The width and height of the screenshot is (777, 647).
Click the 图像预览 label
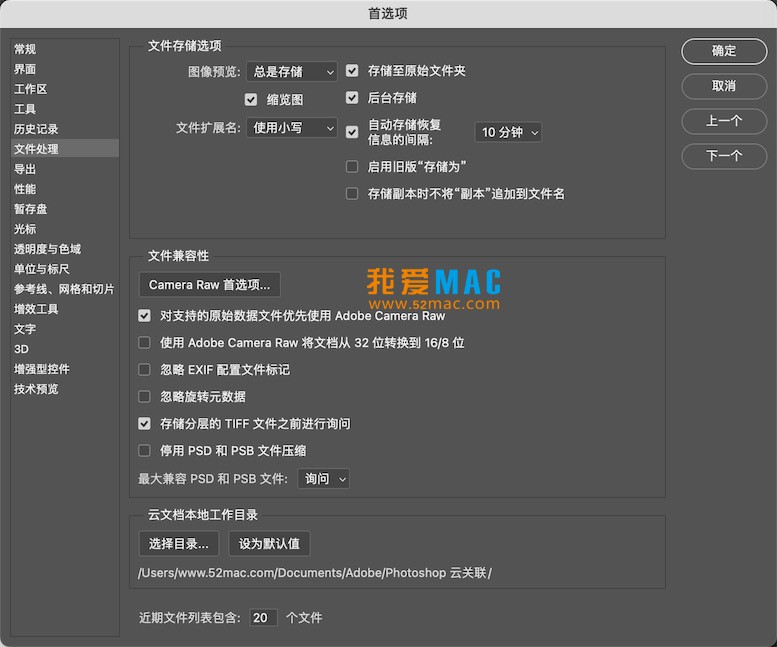(214, 72)
